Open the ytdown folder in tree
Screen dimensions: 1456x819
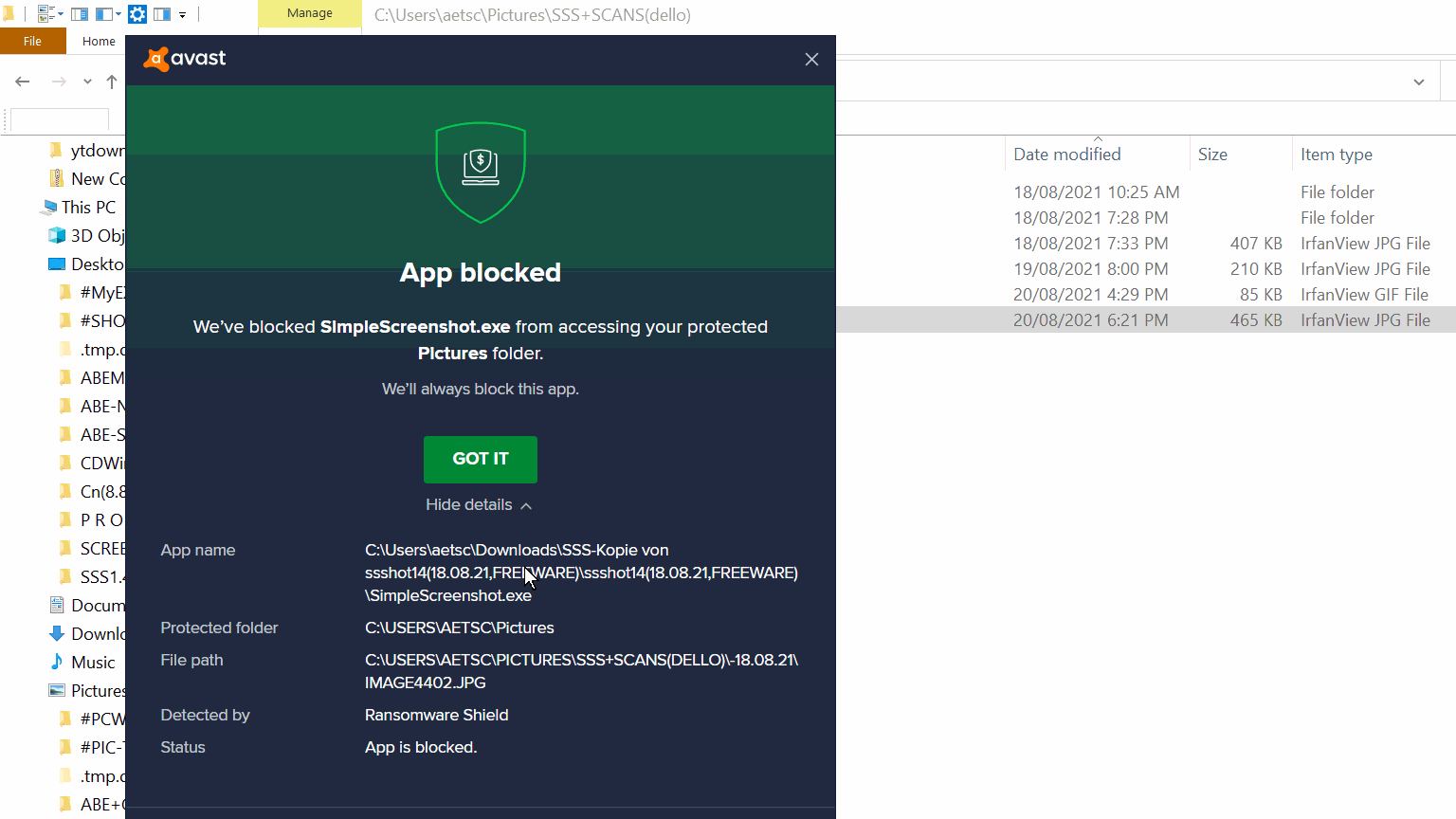[x=86, y=151]
